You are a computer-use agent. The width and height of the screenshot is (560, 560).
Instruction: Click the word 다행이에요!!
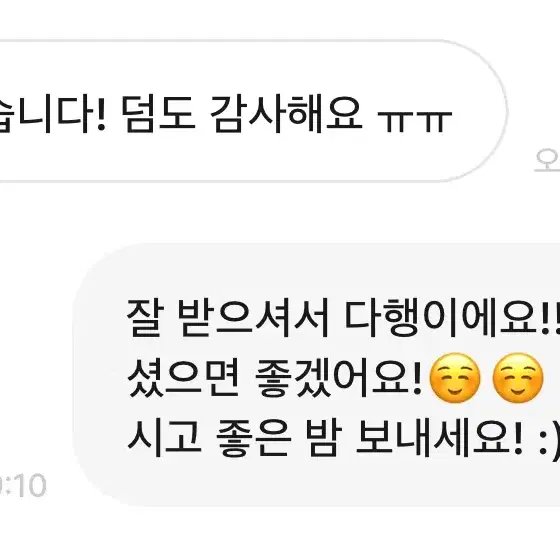click(x=452, y=318)
